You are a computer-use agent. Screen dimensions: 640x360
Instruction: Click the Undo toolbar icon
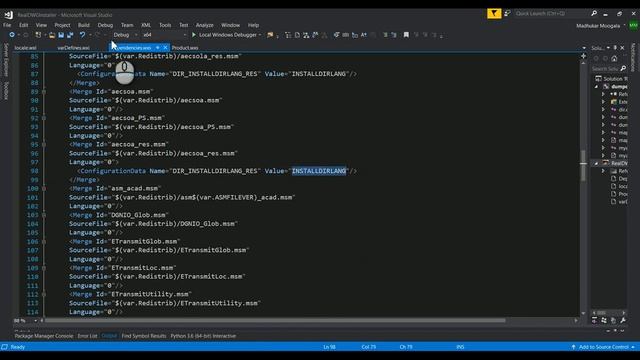82,35
